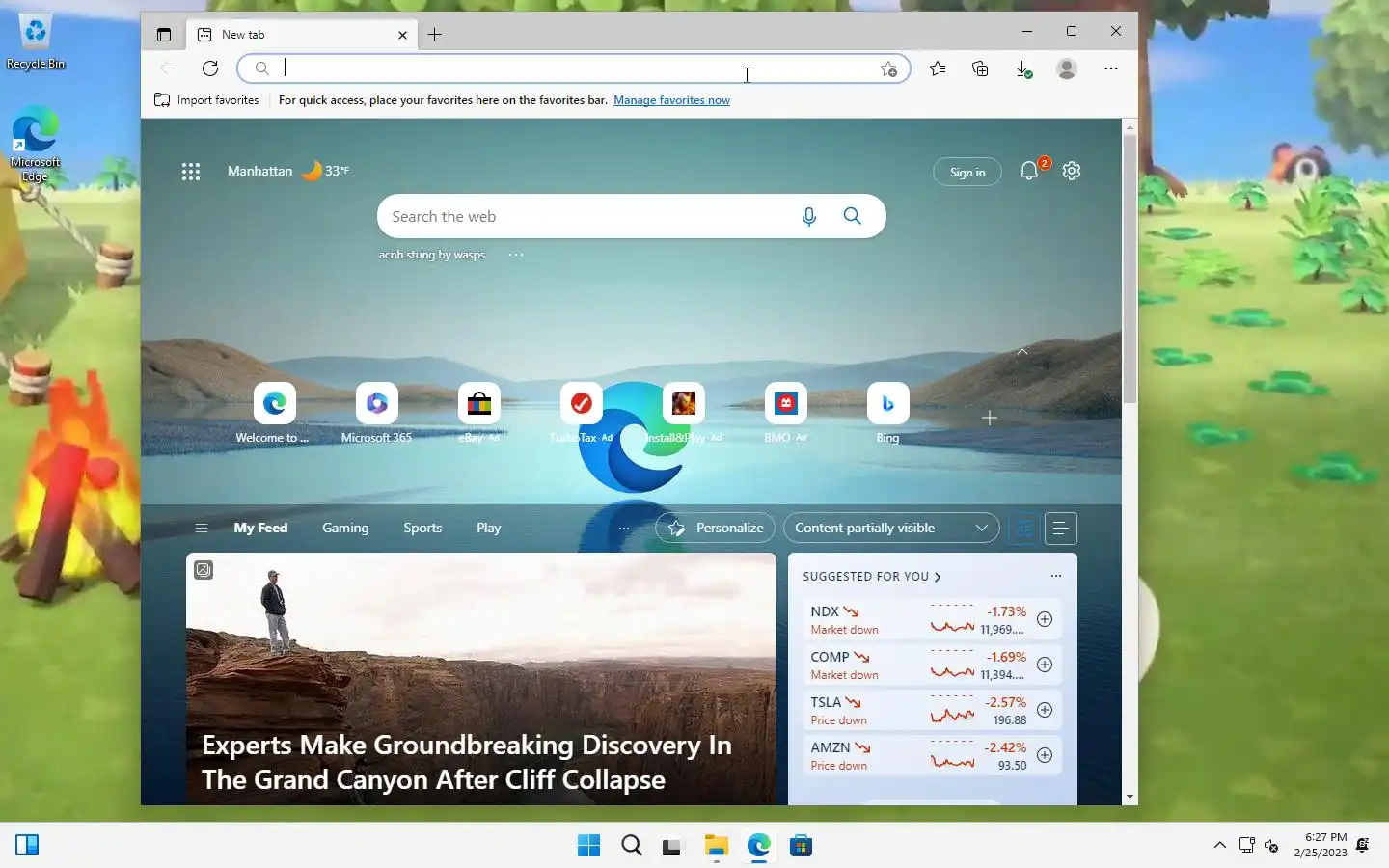
Task: Open Suggested For You card options ellipsis
Action: click(1056, 576)
